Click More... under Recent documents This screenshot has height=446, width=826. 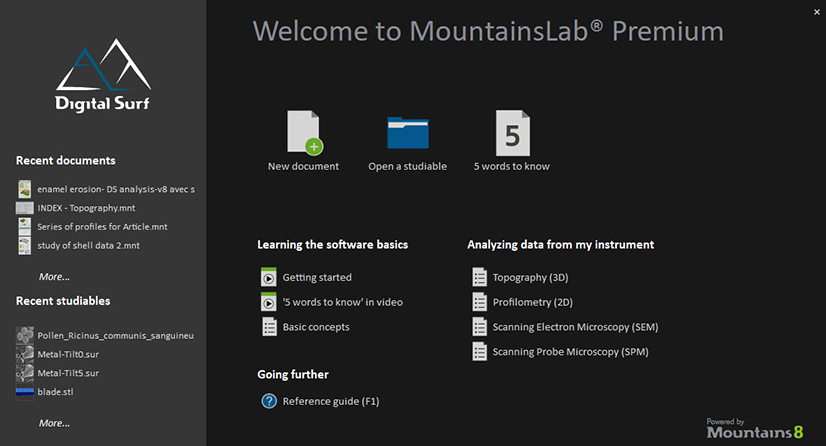coord(54,276)
